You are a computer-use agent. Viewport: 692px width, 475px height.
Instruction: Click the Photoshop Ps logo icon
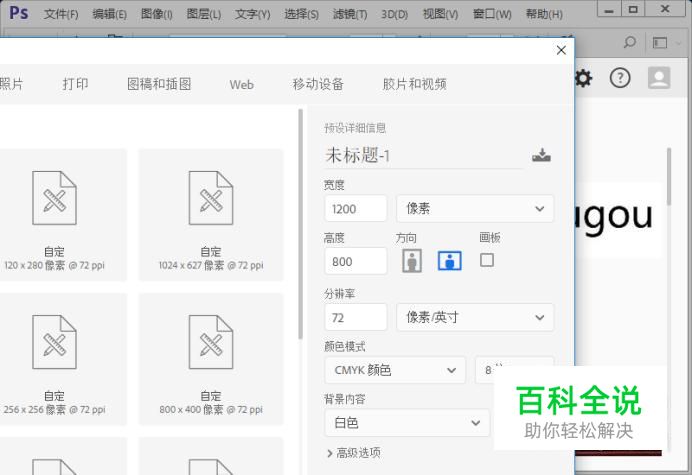tap(19, 13)
